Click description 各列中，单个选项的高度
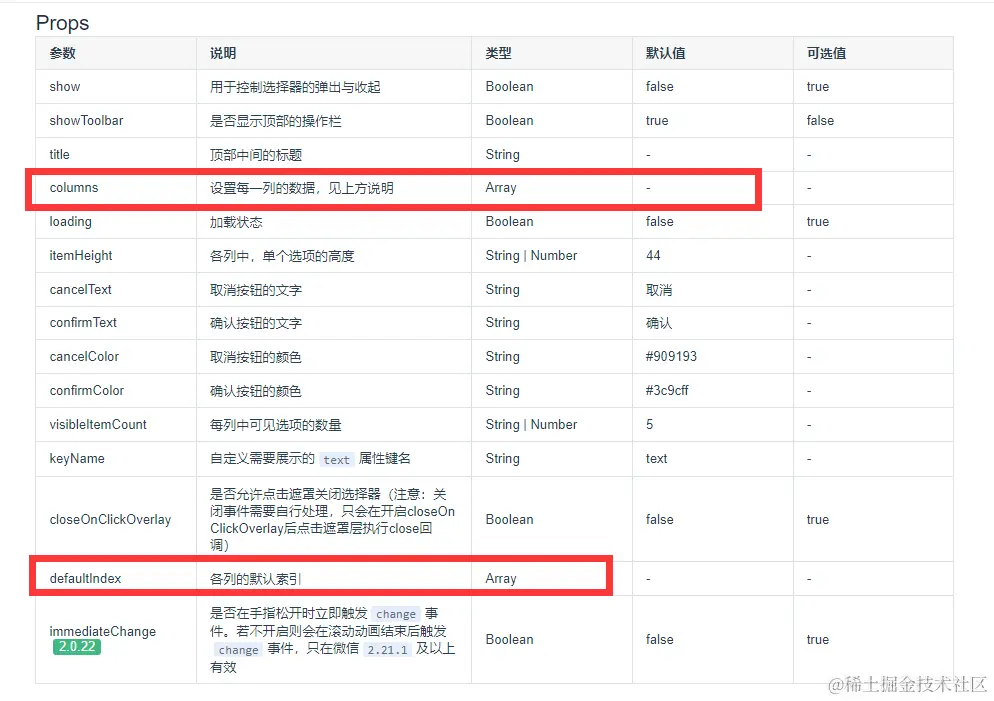Screen dimensions: 994x701 coord(281,256)
